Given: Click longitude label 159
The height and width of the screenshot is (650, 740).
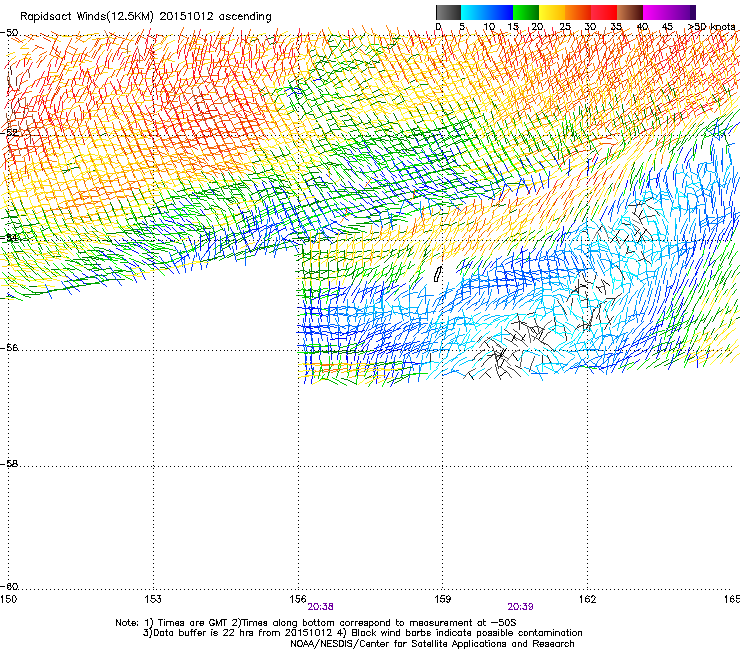Looking at the screenshot, I should click(442, 599).
